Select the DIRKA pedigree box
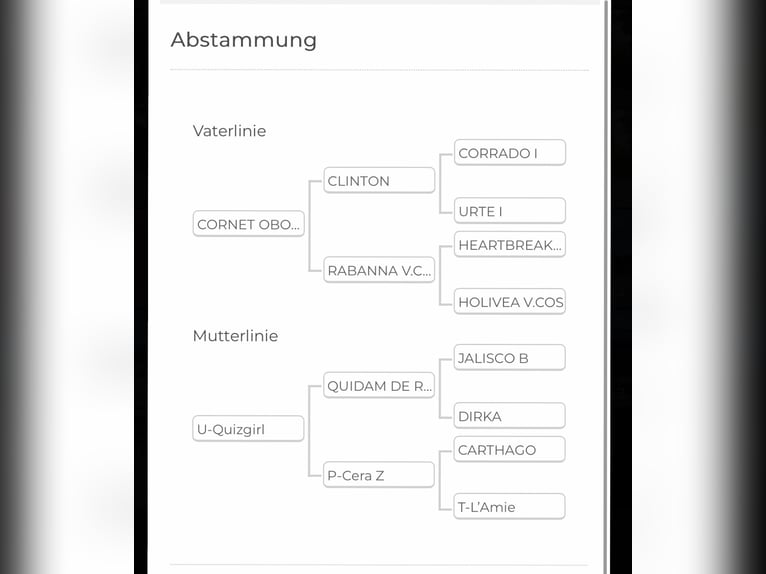Screen dimensions: 766x574 point(510,416)
